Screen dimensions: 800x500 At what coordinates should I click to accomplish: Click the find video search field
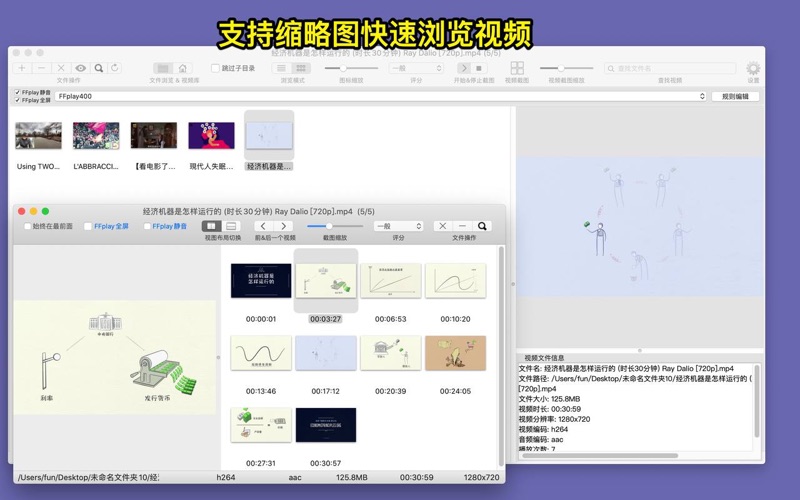pyautogui.click(x=670, y=68)
